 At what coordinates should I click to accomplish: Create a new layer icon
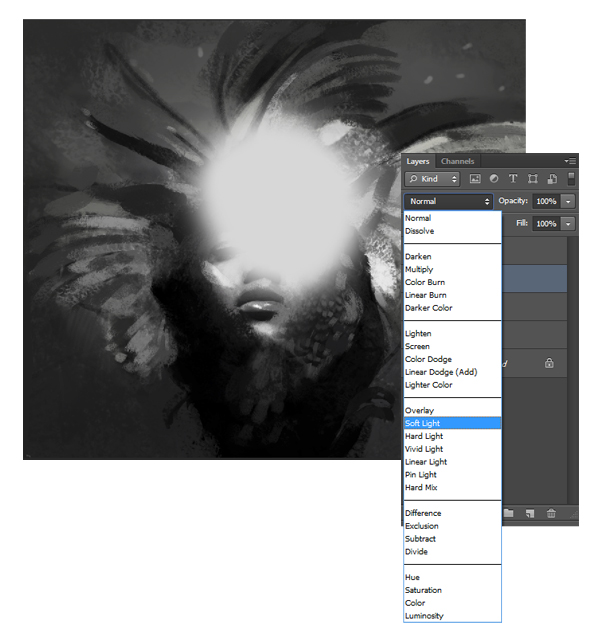(530, 513)
